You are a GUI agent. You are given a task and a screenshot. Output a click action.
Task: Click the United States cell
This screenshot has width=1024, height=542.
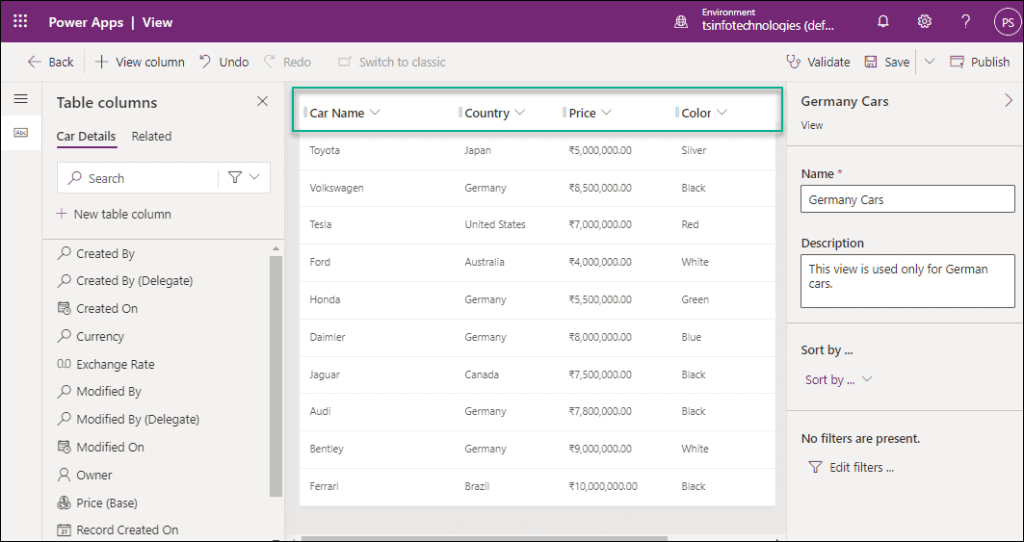tap(495, 225)
